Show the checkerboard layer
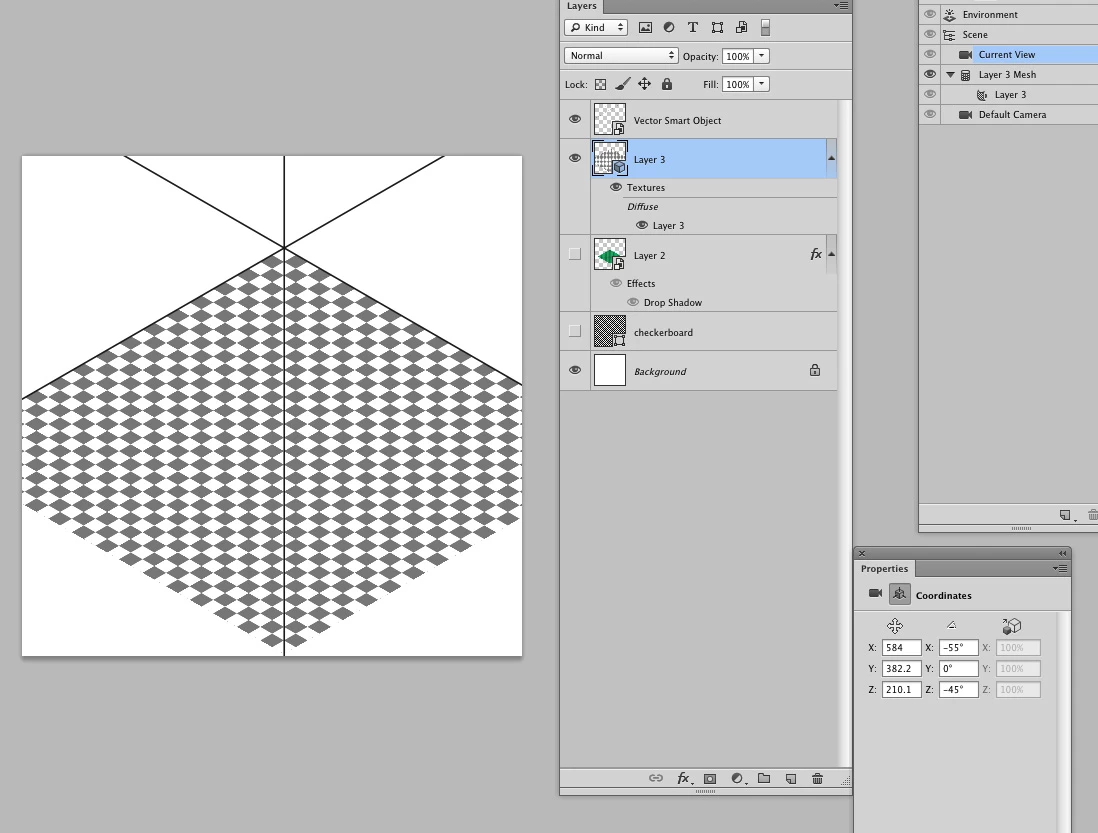The height and width of the screenshot is (833, 1098). tap(575, 331)
